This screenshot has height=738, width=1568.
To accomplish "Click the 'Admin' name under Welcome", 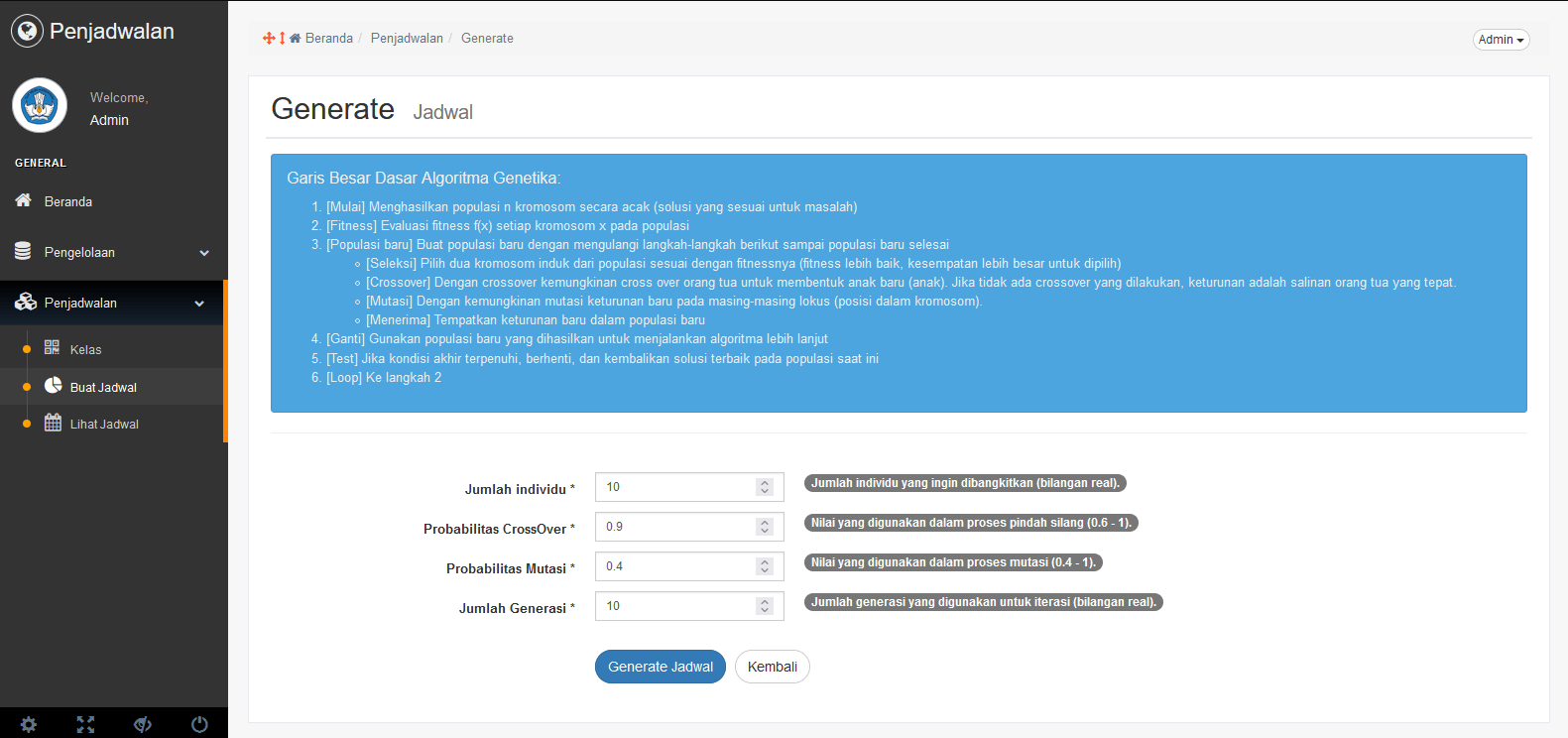I will click(x=109, y=120).
